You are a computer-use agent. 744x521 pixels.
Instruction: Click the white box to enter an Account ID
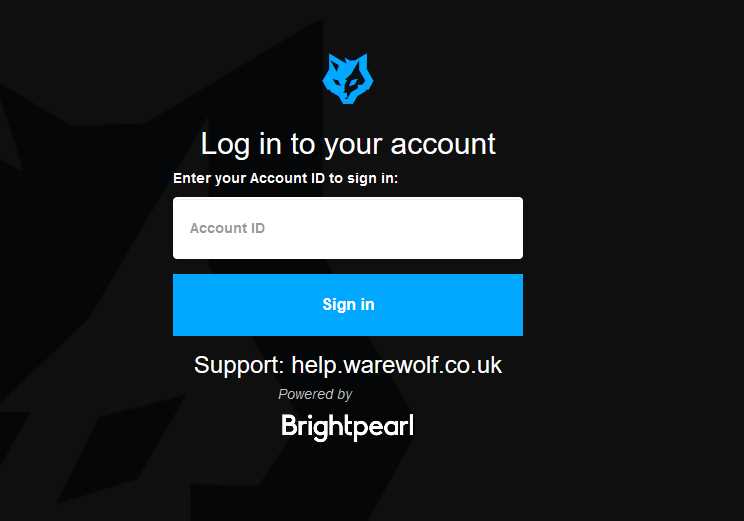tap(348, 228)
